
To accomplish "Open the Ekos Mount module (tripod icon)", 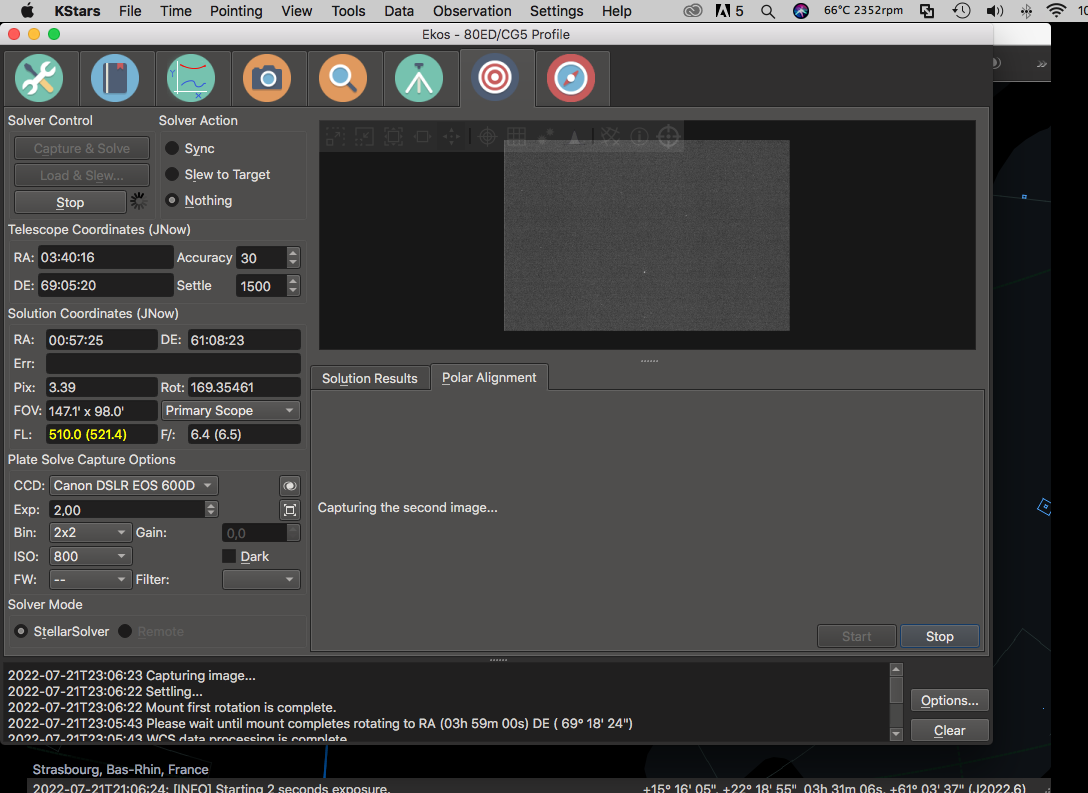I will (419, 78).
